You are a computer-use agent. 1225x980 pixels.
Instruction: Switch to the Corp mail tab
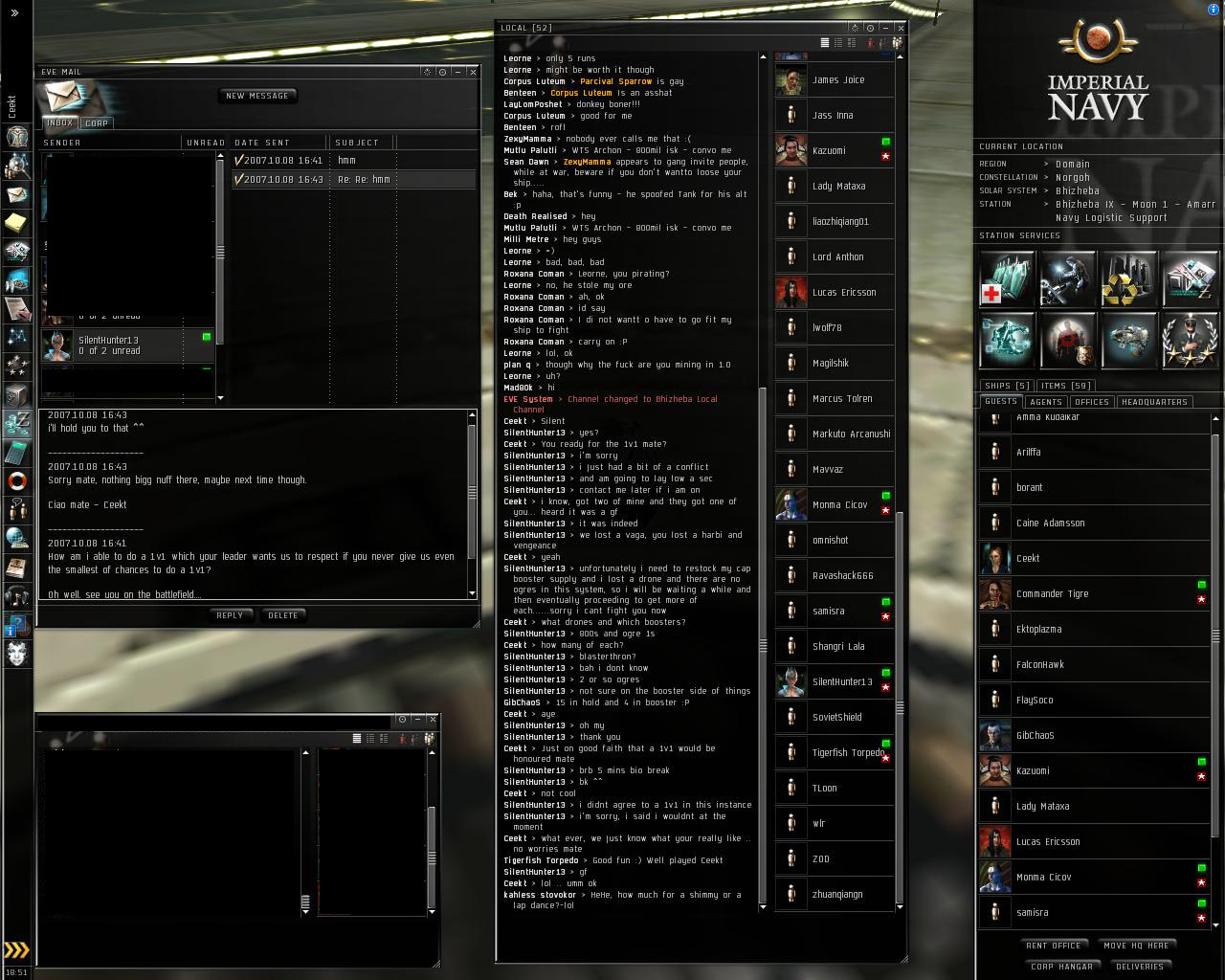(97, 123)
